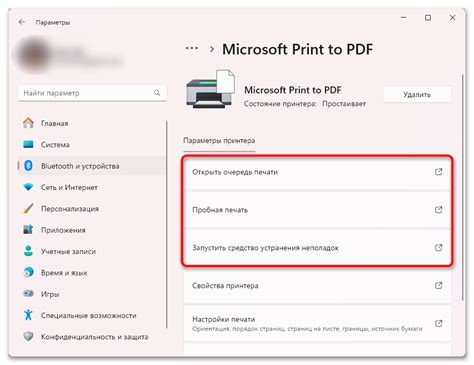Click the printer device image
This screenshot has width=474, height=365.
click(x=210, y=89)
